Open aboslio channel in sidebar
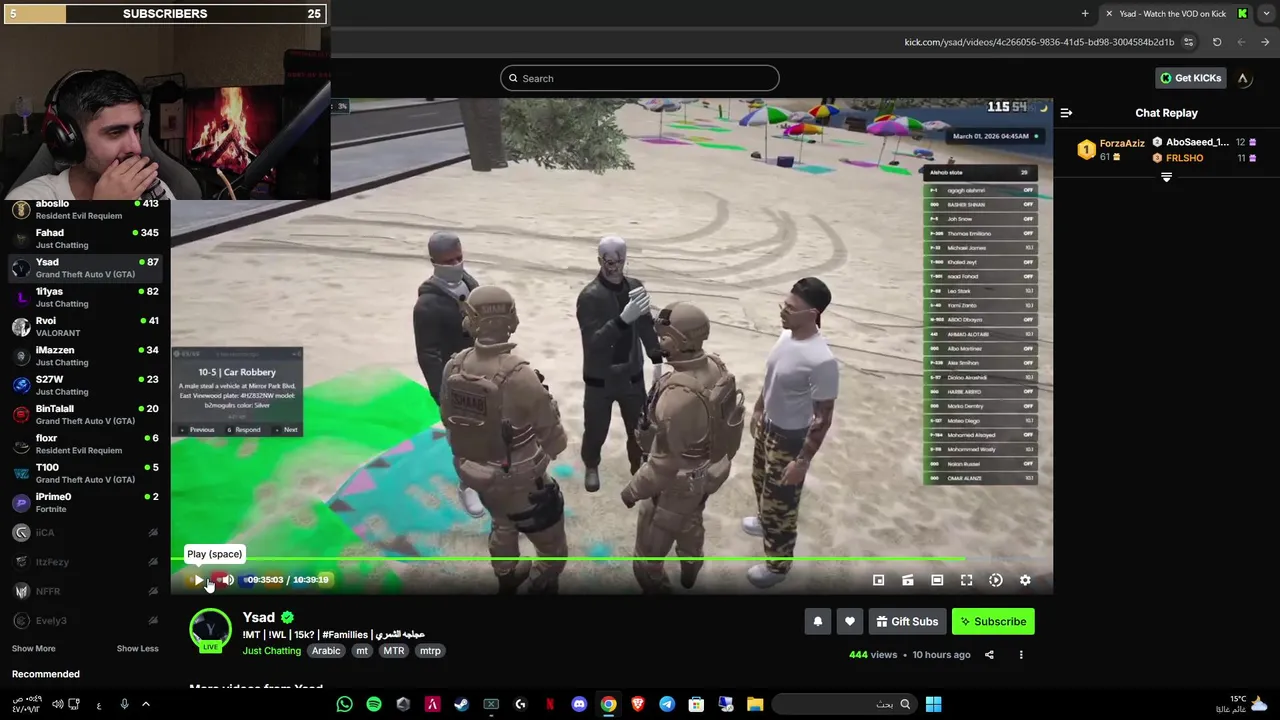The width and height of the screenshot is (1280, 720). tap(85, 209)
